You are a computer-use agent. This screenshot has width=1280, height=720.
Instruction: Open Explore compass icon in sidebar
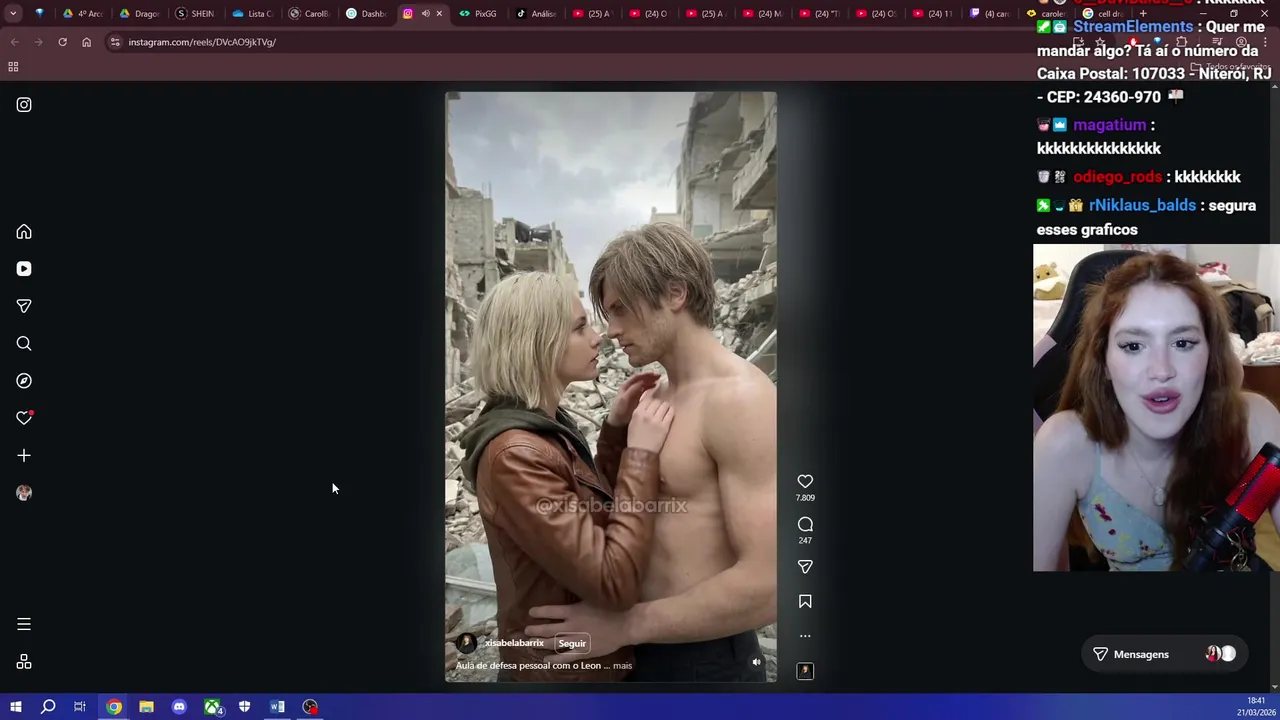pos(24,381)
